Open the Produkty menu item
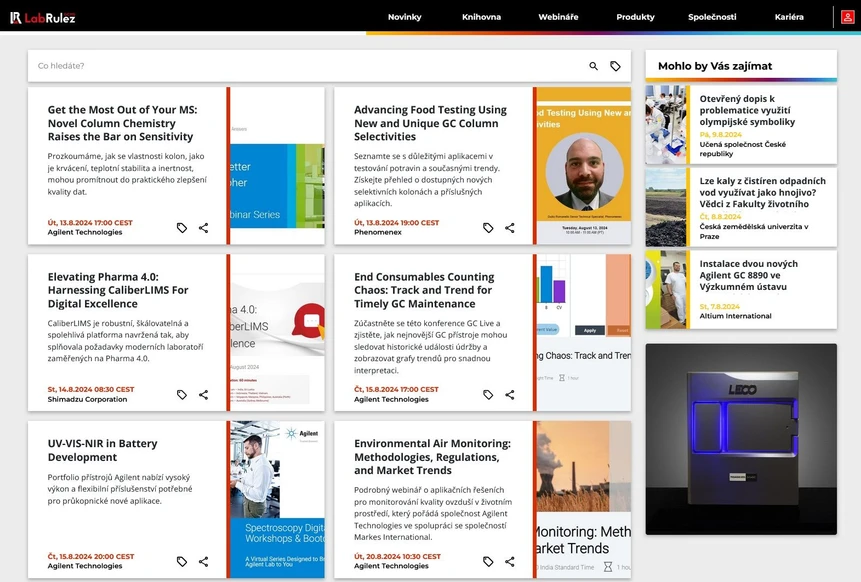This screenshot has width=861, height=582. pyautogui.click(x=635, y=17)
